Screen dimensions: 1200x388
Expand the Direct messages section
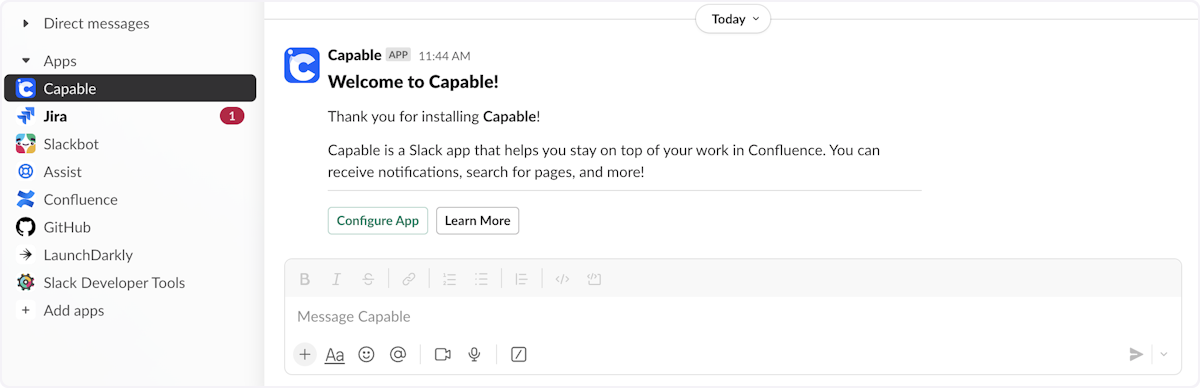tap(26, 23)
